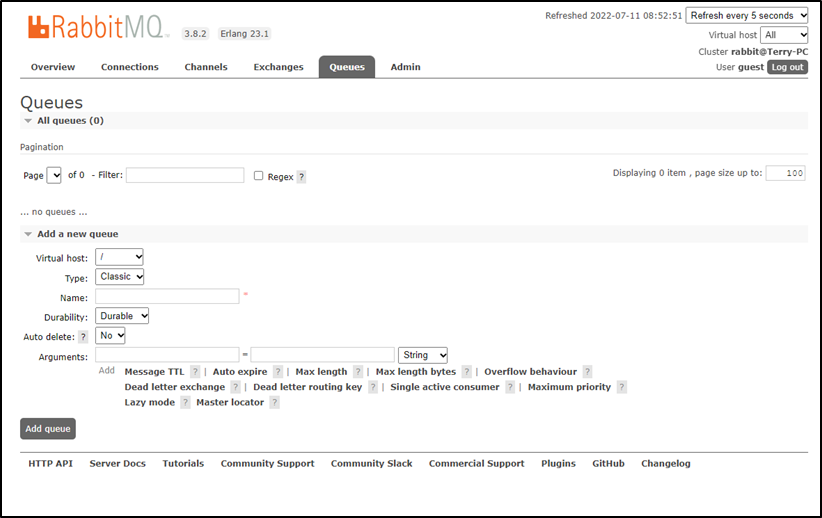Go to the Channels tab
The height and width of the screenshot is (518, 822).
(x=206, y=67)
